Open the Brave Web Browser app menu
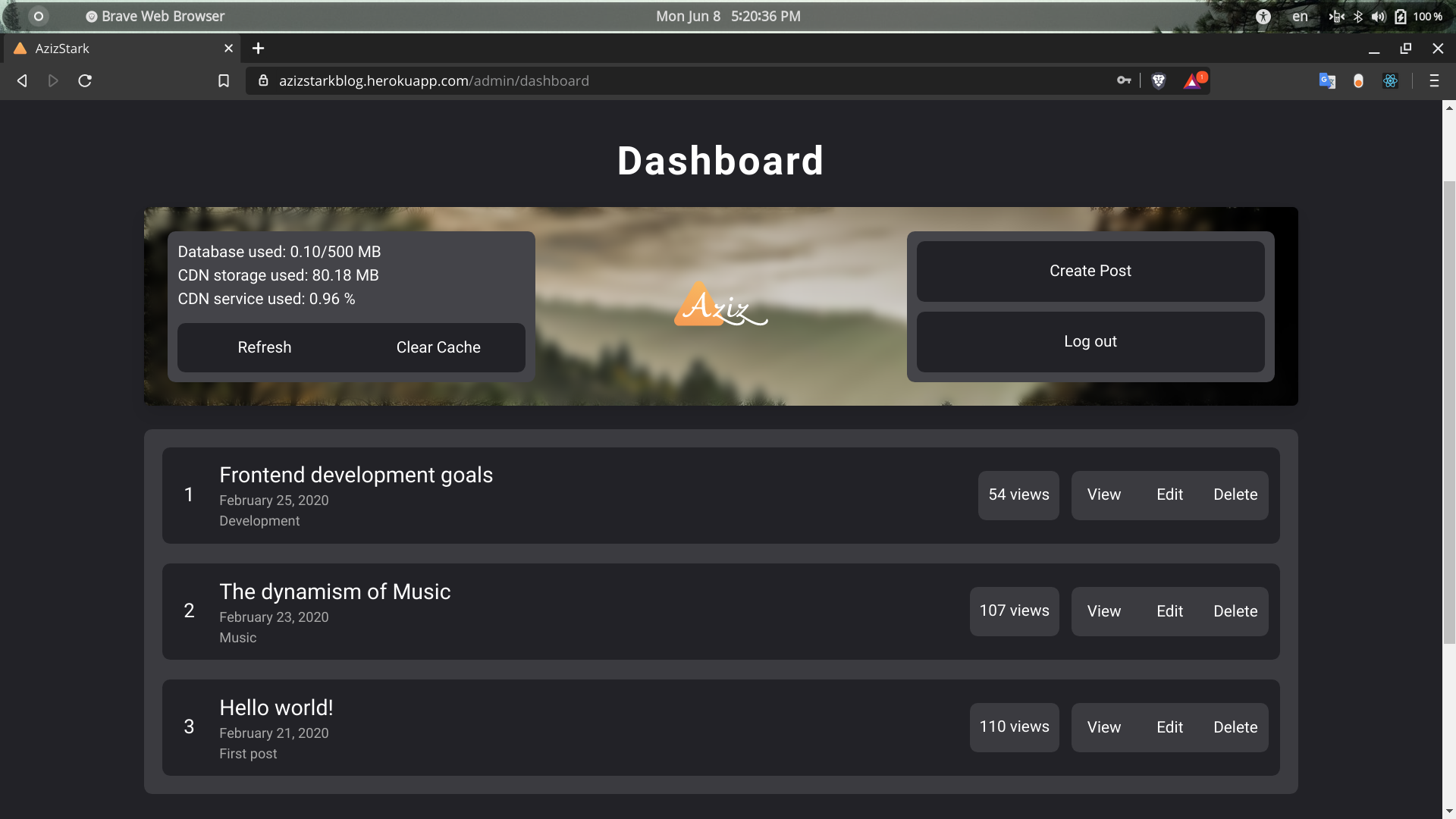This screenshot has width=1456, height=819. [x=155, y=16]
